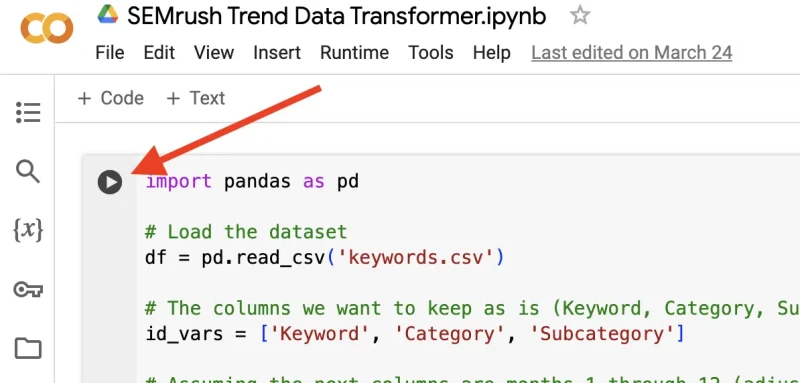The width and height of the screenshot is (800, 383).
Task: Run the code cell with play button
Action: 110,182
